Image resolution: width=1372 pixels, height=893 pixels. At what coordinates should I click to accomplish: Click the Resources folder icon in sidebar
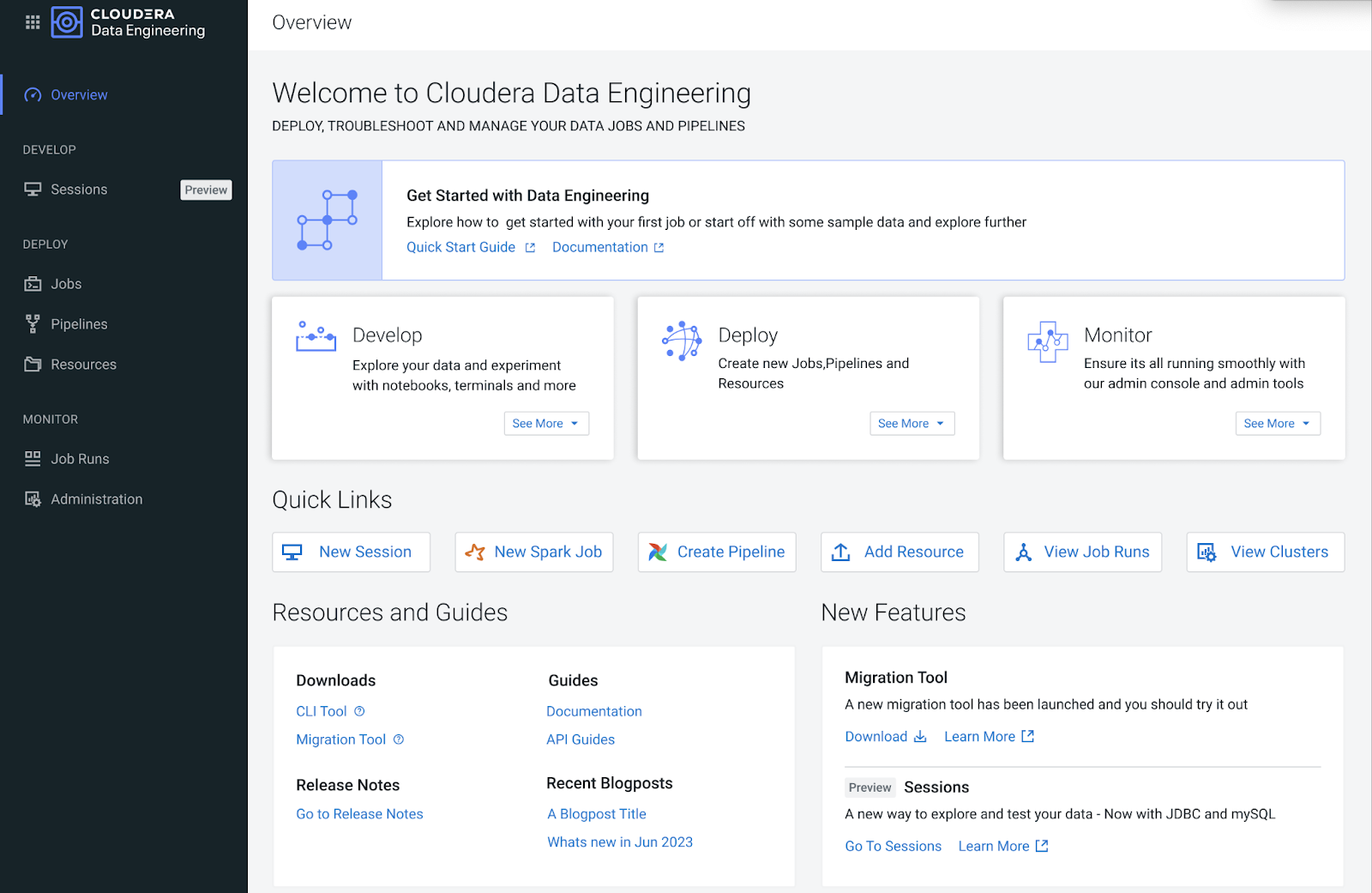[x=32, y=364]
